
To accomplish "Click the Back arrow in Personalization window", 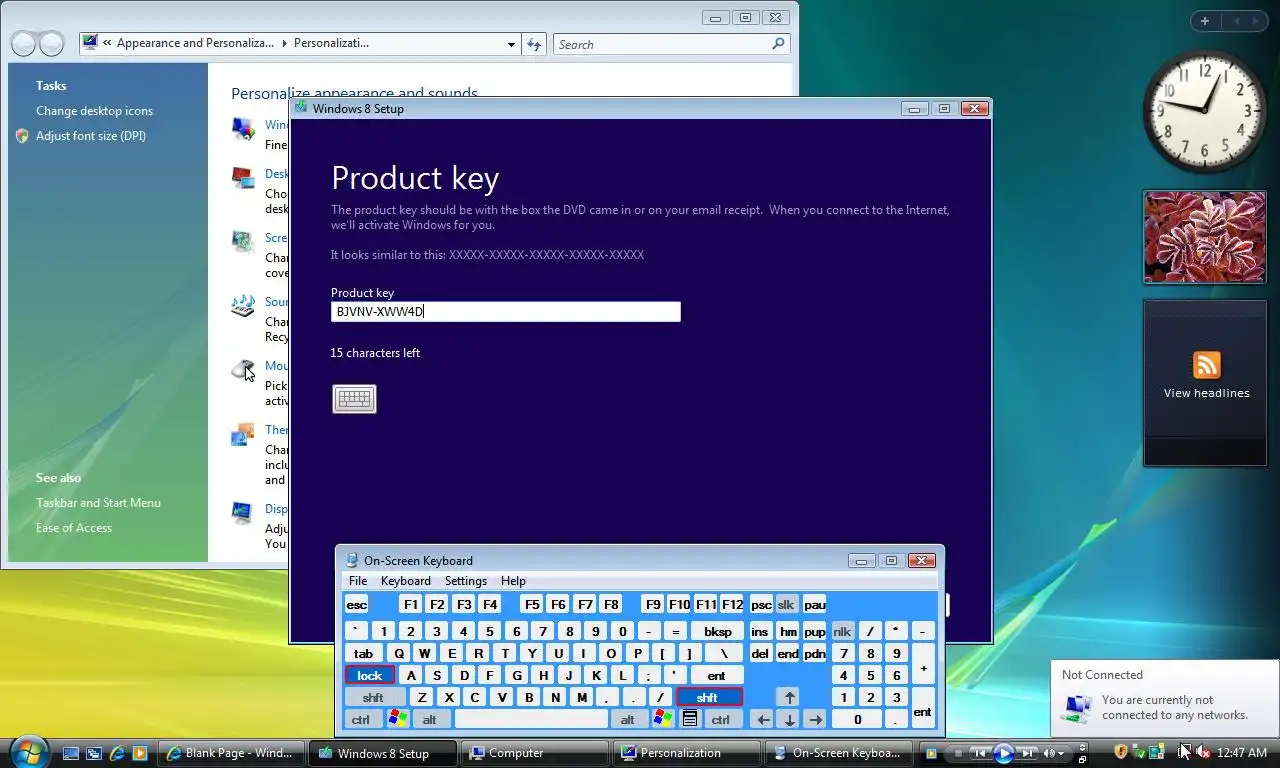I will click(x=24, y=44).
